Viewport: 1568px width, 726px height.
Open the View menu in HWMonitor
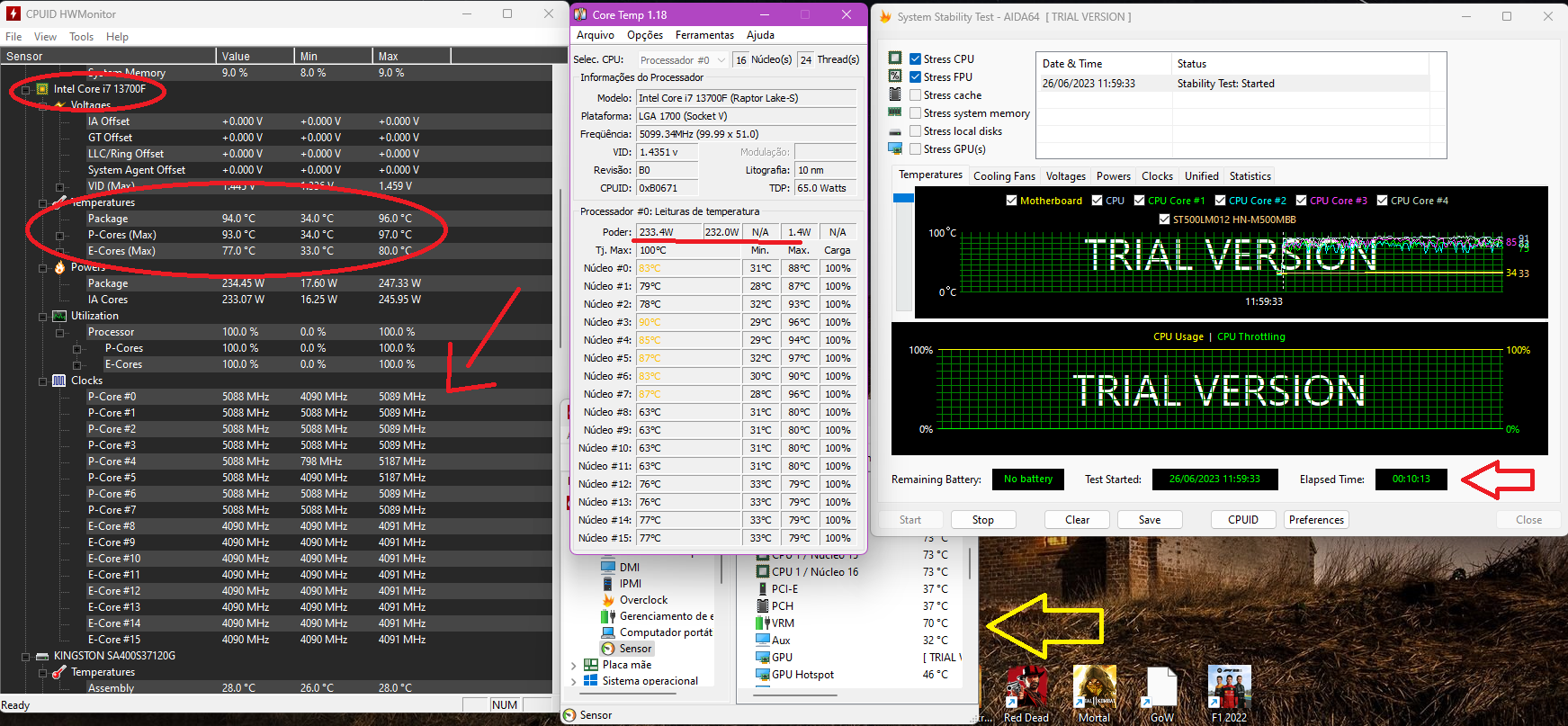(x=45, y=37)
